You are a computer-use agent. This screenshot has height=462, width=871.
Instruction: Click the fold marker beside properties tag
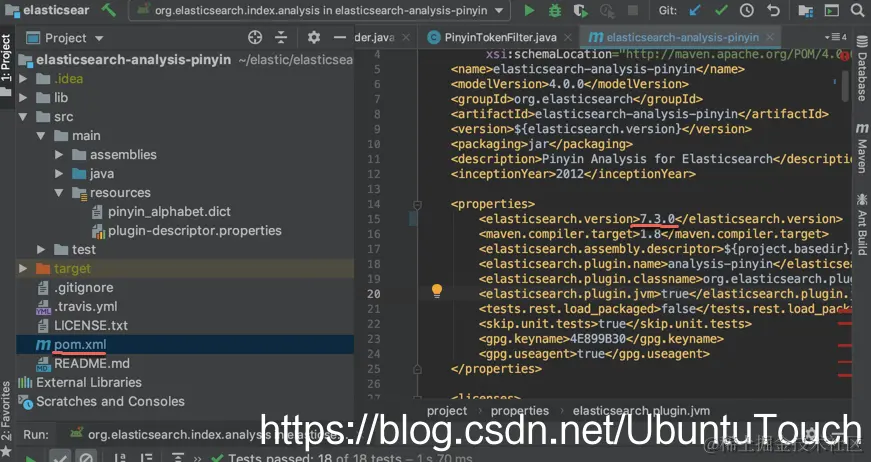417,204
